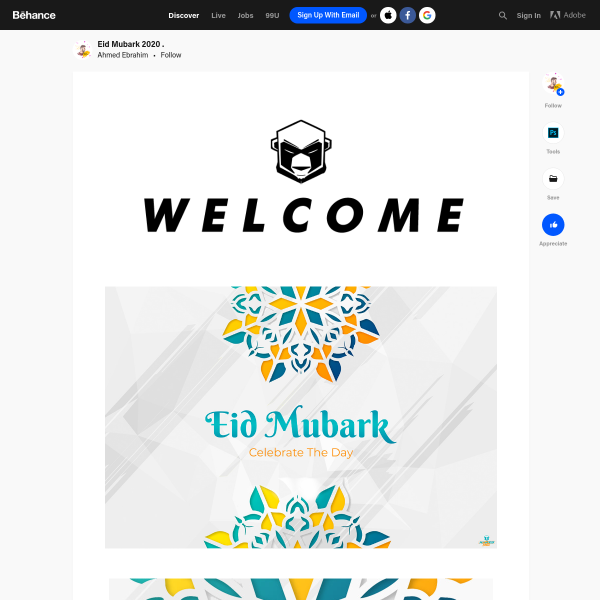
Task: Sign up with the Apple icon
Action: click(x=388, y=15)
